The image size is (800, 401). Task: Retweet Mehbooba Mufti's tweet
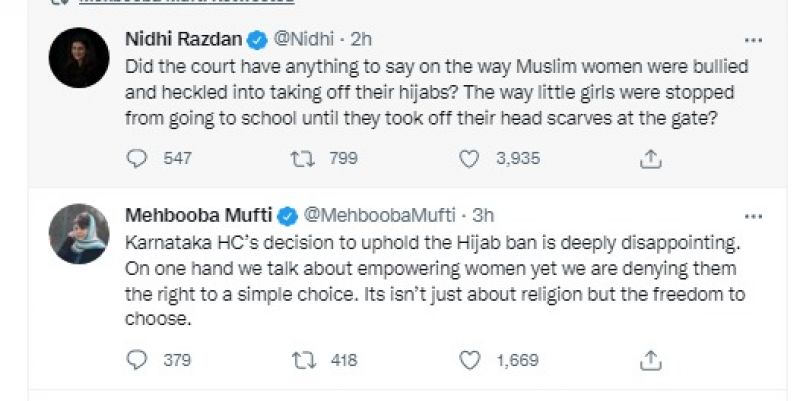[x=301, y=358]
